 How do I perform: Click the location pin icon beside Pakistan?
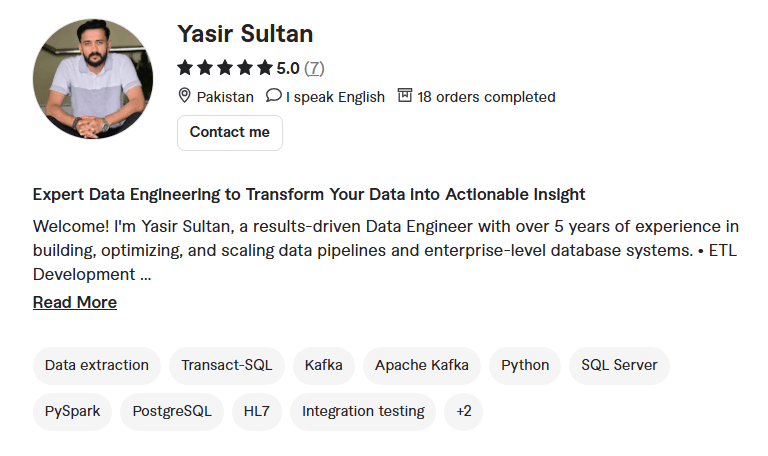tap(184, 96)
